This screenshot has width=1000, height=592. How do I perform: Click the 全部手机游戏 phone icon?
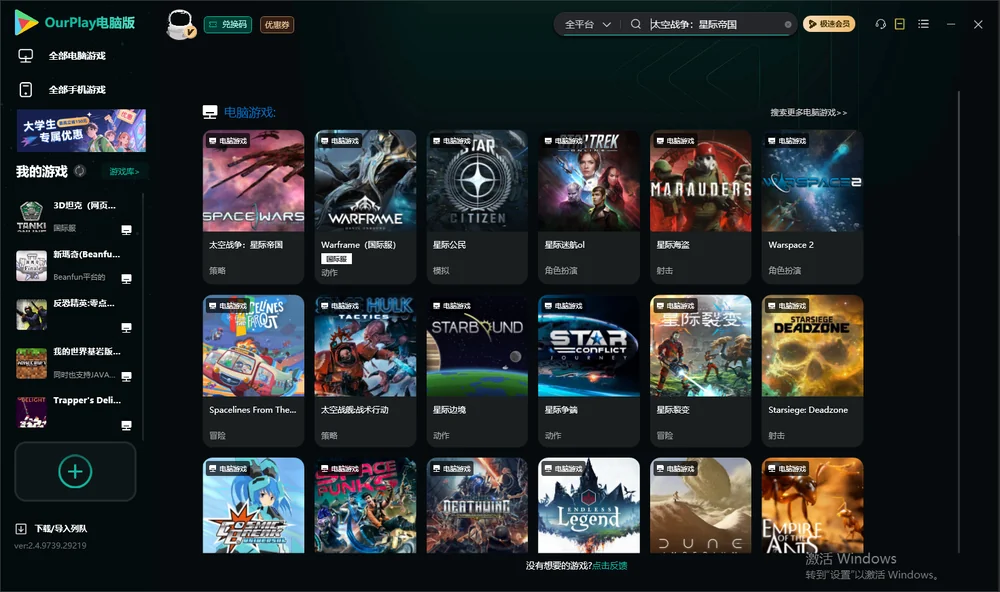tap(26, 89)
